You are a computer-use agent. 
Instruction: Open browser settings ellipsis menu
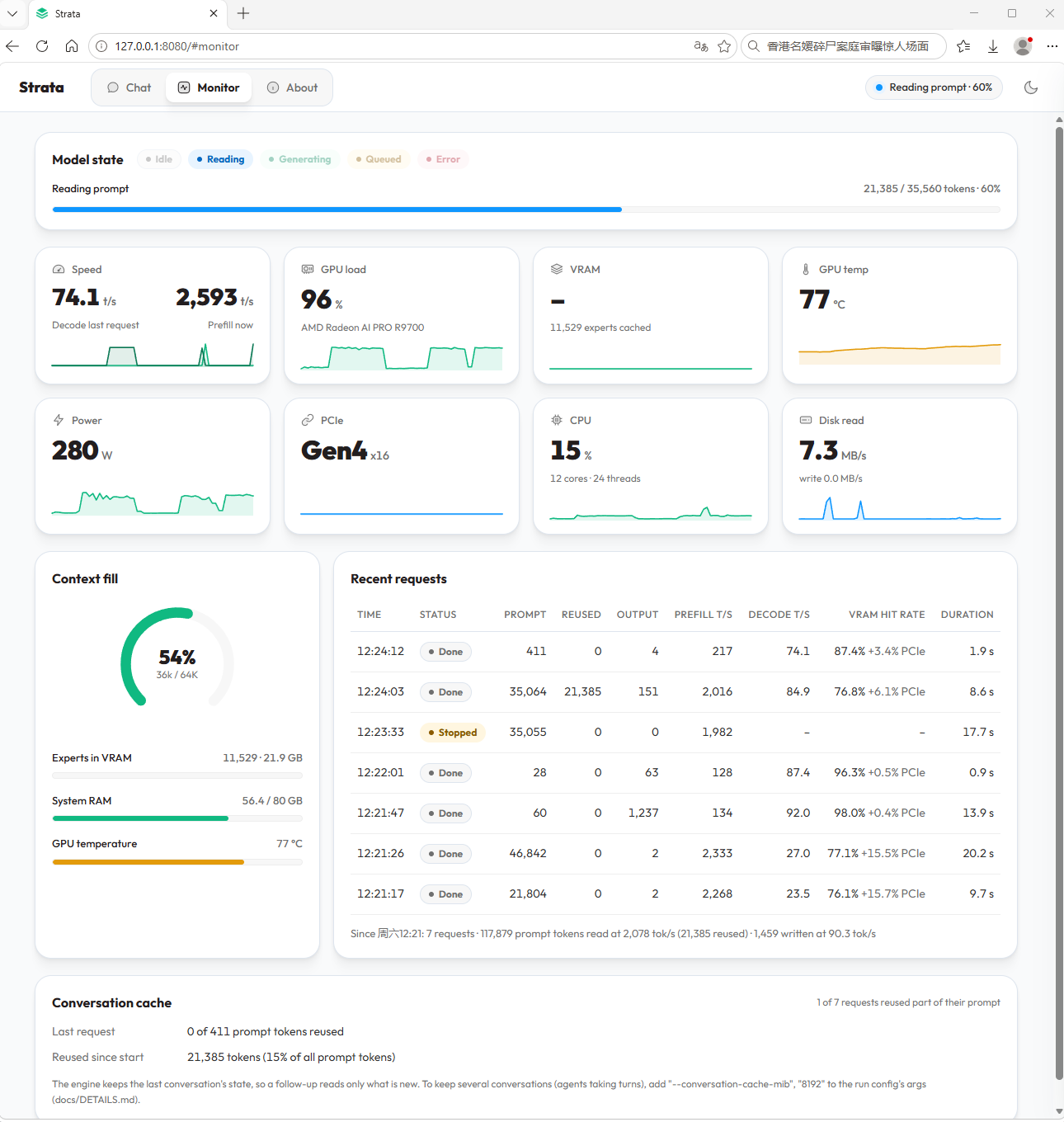tap(1052, 46)
